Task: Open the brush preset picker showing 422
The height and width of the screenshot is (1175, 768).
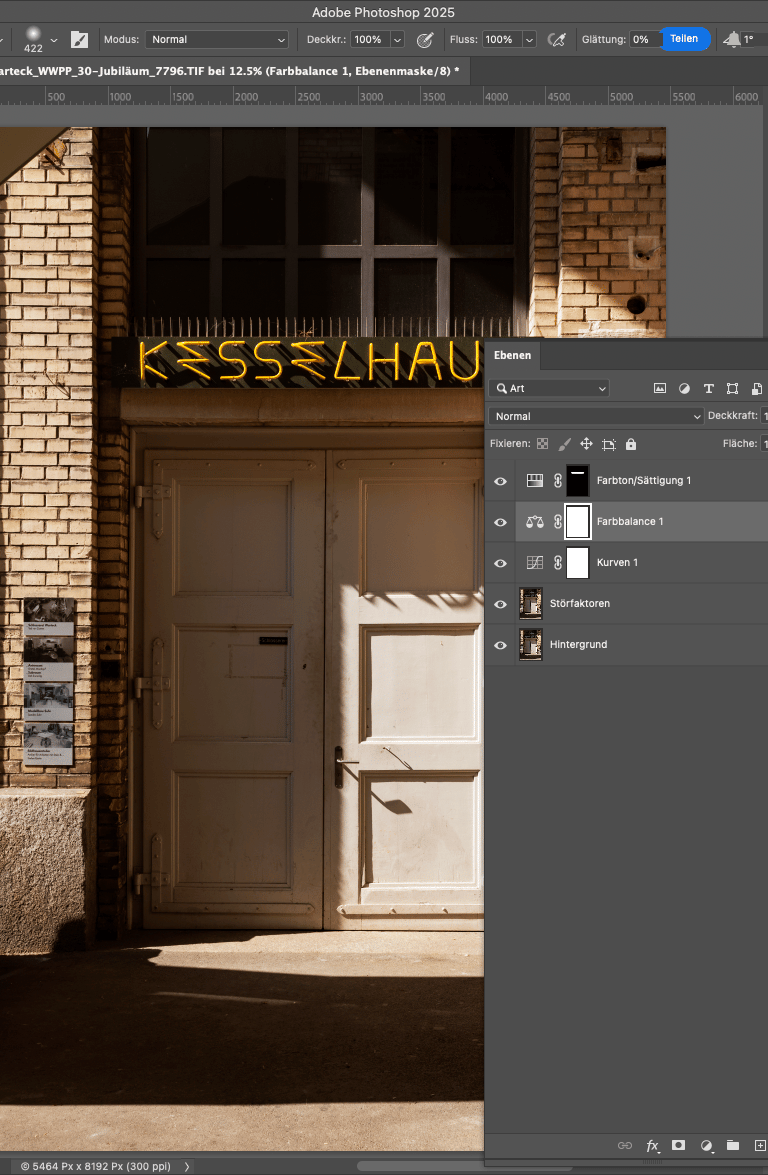Action: pos(40,39)
